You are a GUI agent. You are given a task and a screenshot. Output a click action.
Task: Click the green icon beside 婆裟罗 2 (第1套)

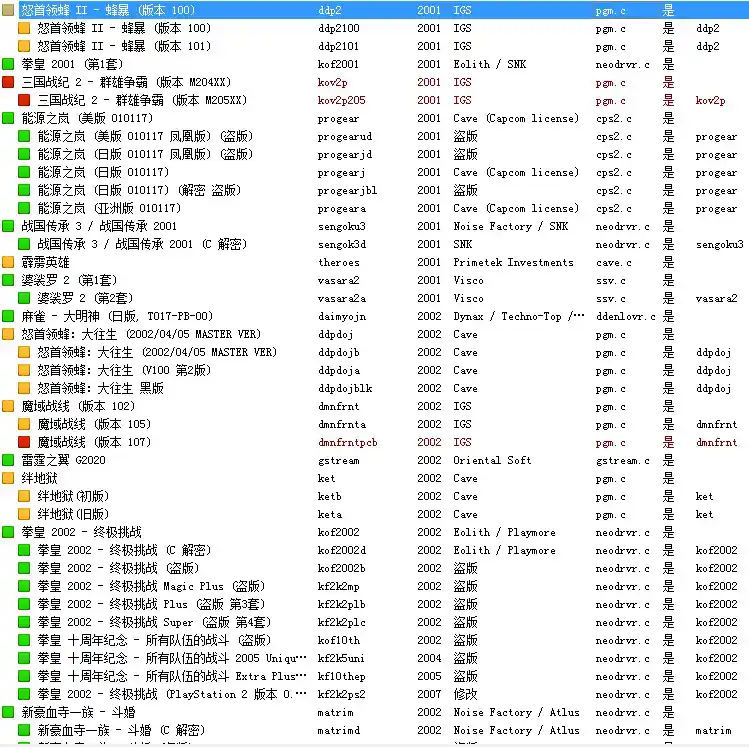(8, 280)
